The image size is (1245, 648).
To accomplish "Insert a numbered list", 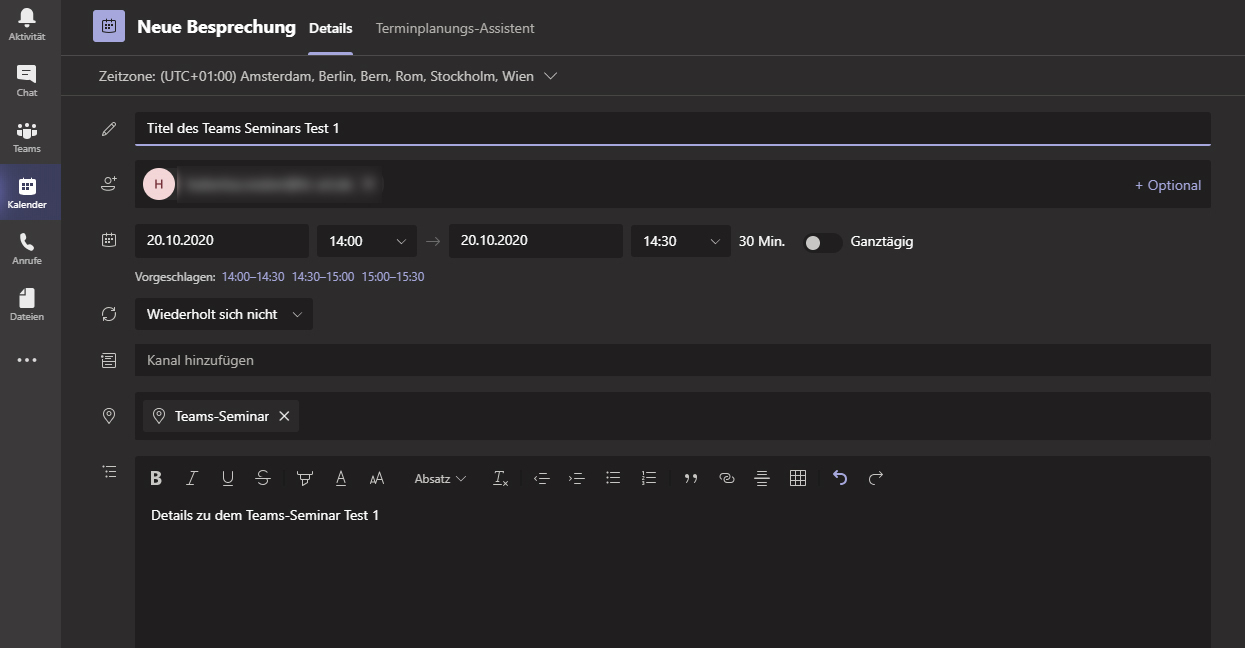I will point(649,479).
